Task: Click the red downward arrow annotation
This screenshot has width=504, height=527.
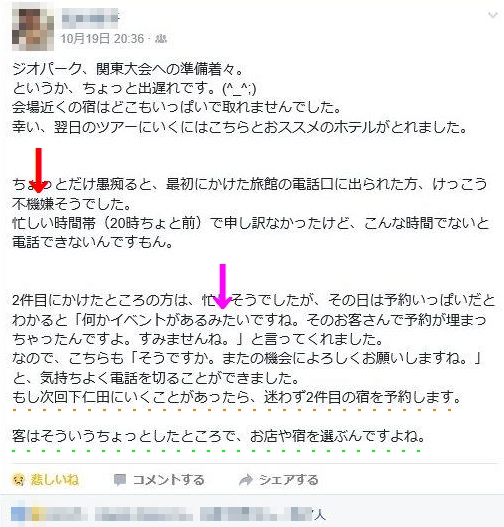Action: point(39,170)
